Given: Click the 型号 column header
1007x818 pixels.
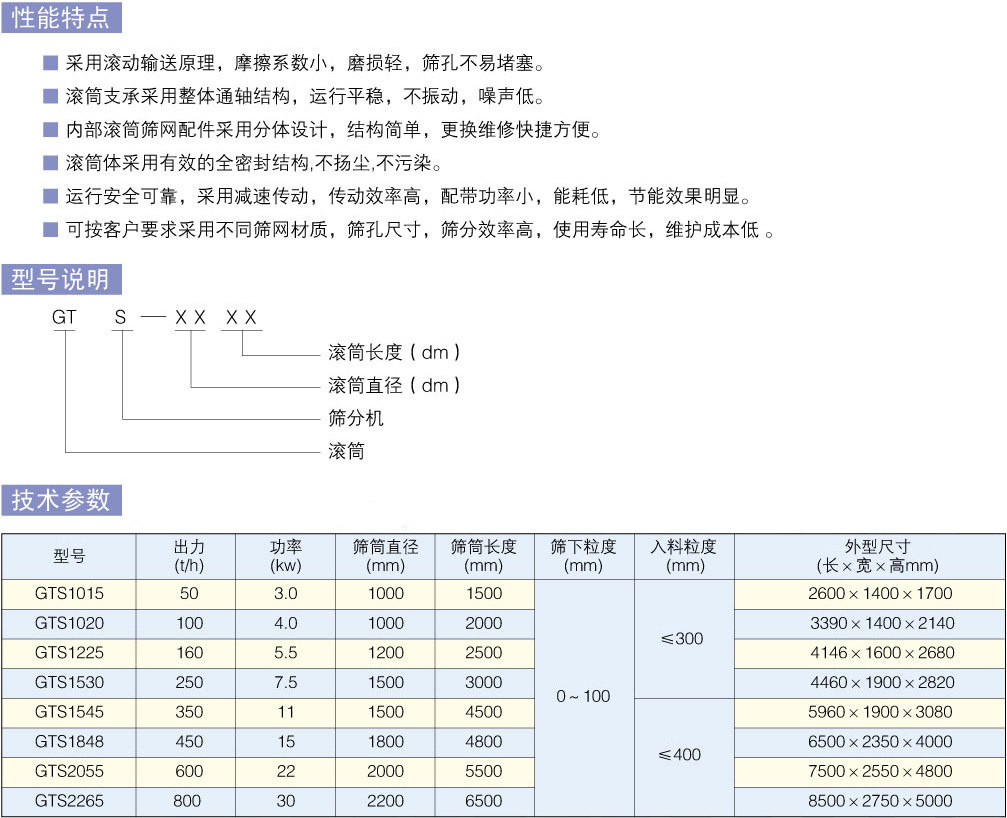Looking at the screenshot, I should pyautogui.click(x=69, y=556).
